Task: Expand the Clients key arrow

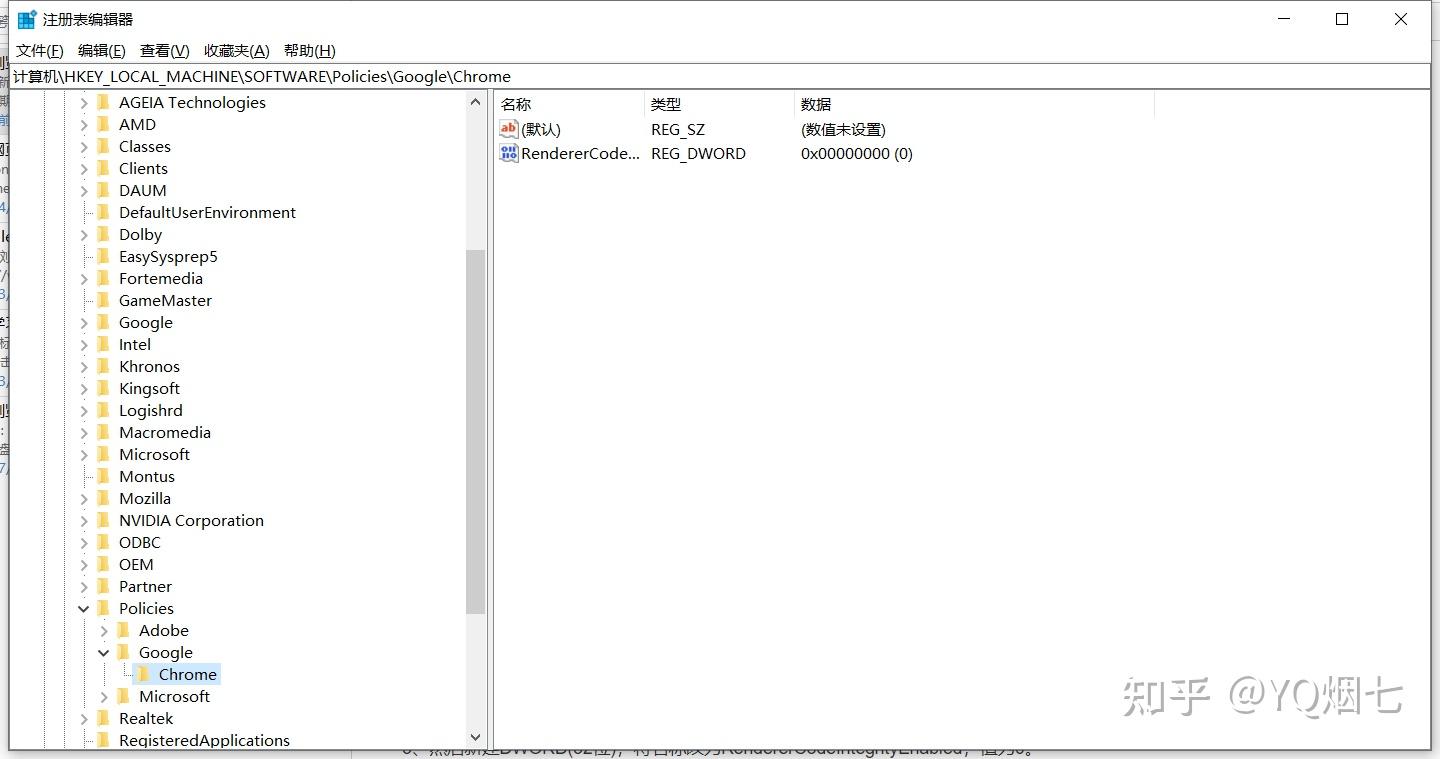Action: (84, 169)
